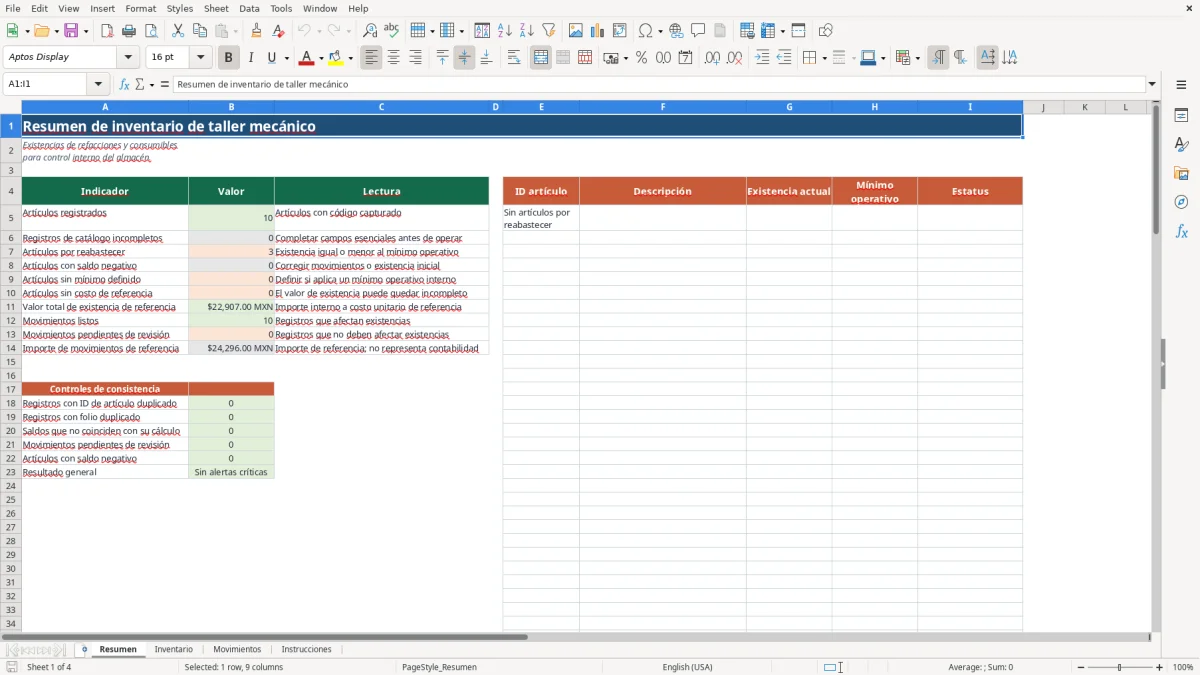Toggle Print Preview

[x=151, y=31]
